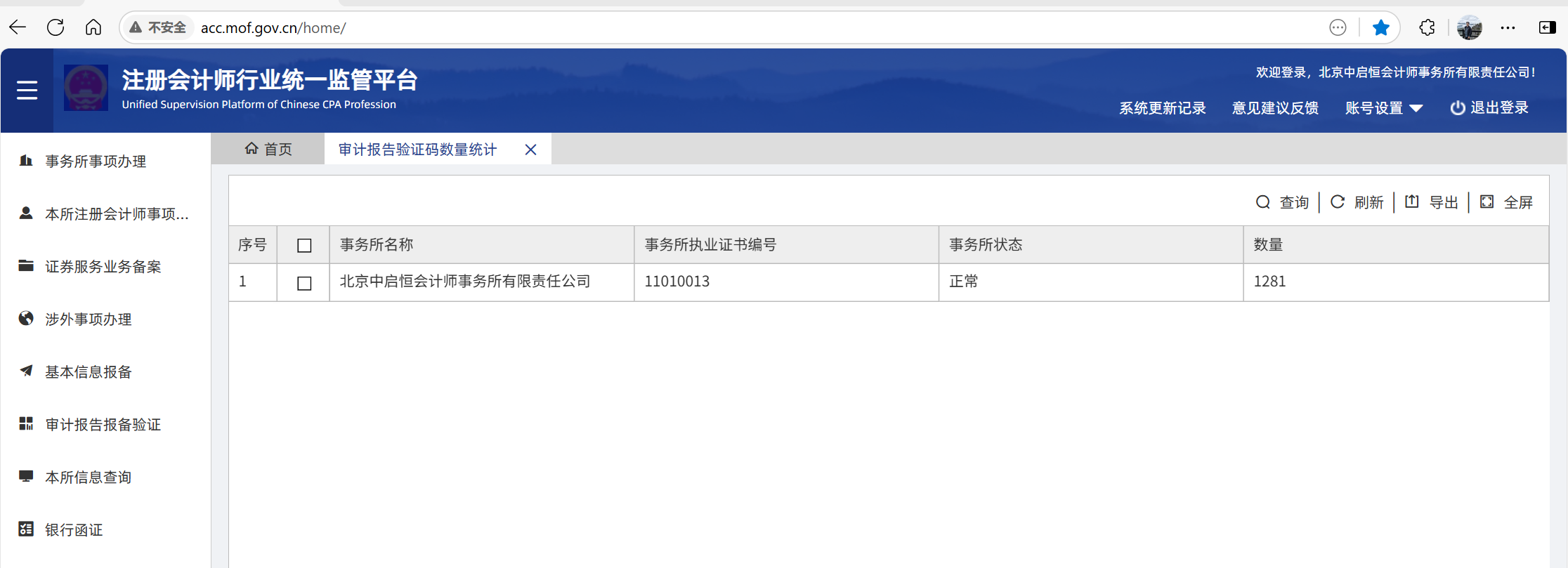
Task: Open 本所信息查询 in the sidebar
Action: pyautogui.click(x=88, y=477)
